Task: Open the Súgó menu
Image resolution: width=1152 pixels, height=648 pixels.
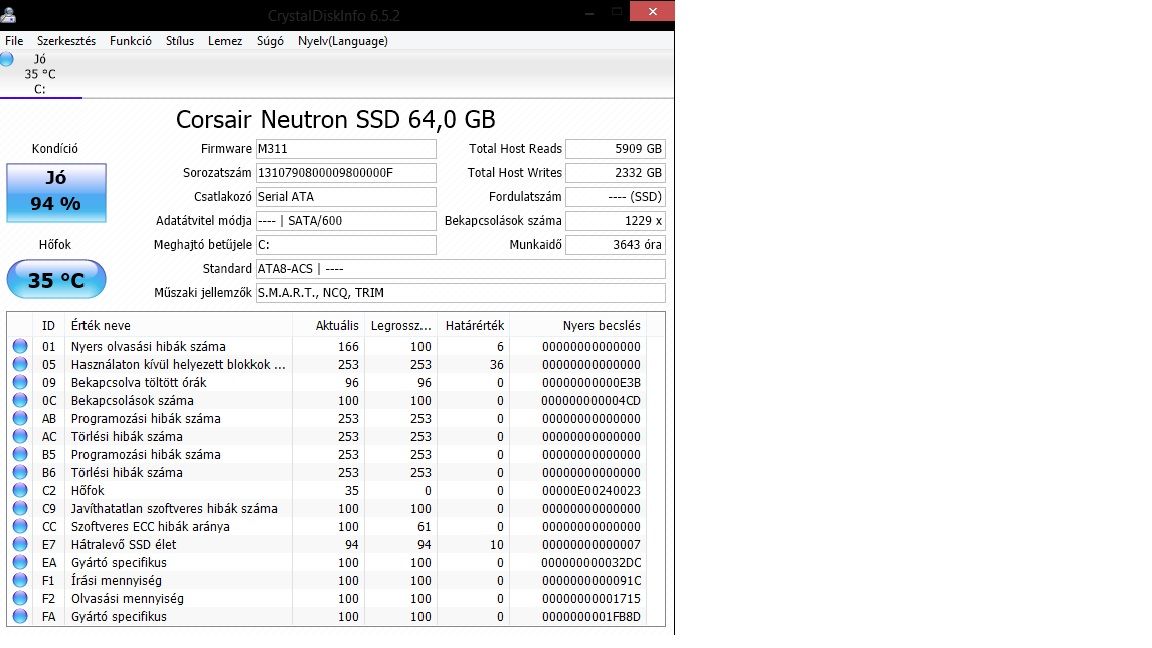Action: [270, 41]
